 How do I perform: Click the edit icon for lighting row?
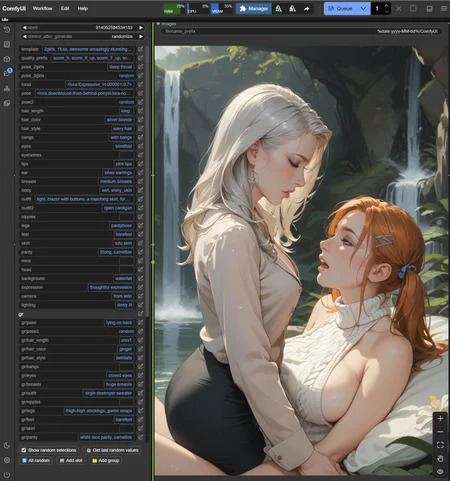[140, 305]
